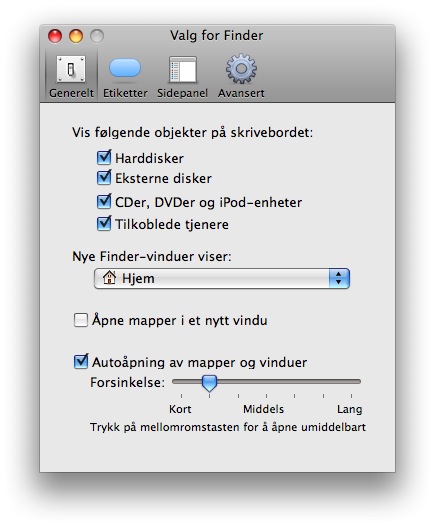Open the Etiketter pane via blue label icon
435x527 pixels.
point(125,68)
